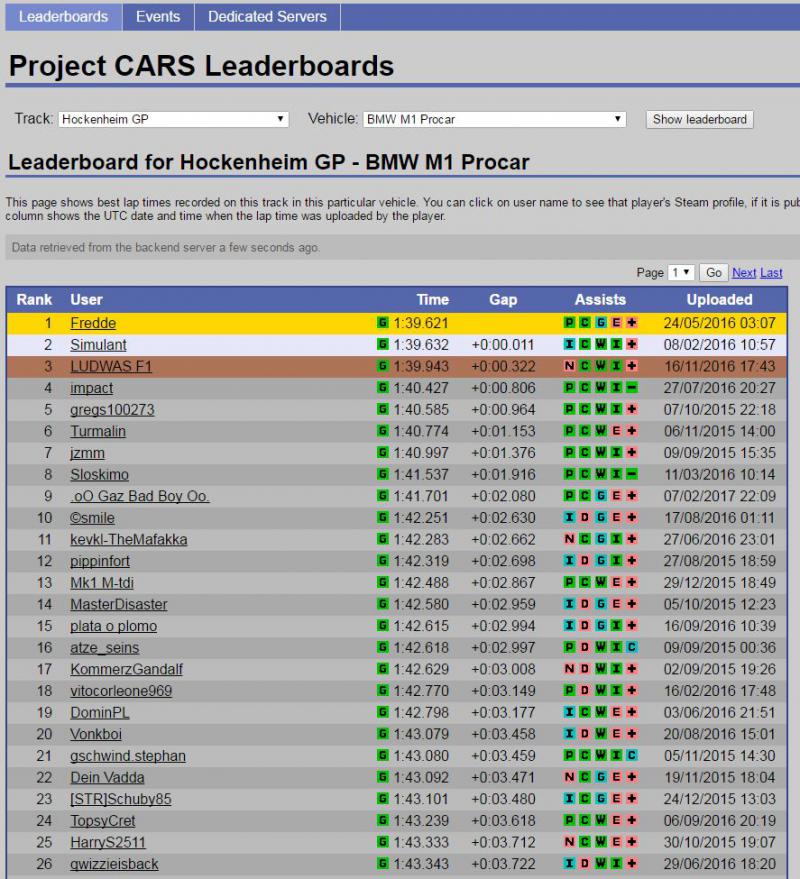This screenshot has height=879, width=800.
Task: Open Sloskimo user profile
Action: 99,475
